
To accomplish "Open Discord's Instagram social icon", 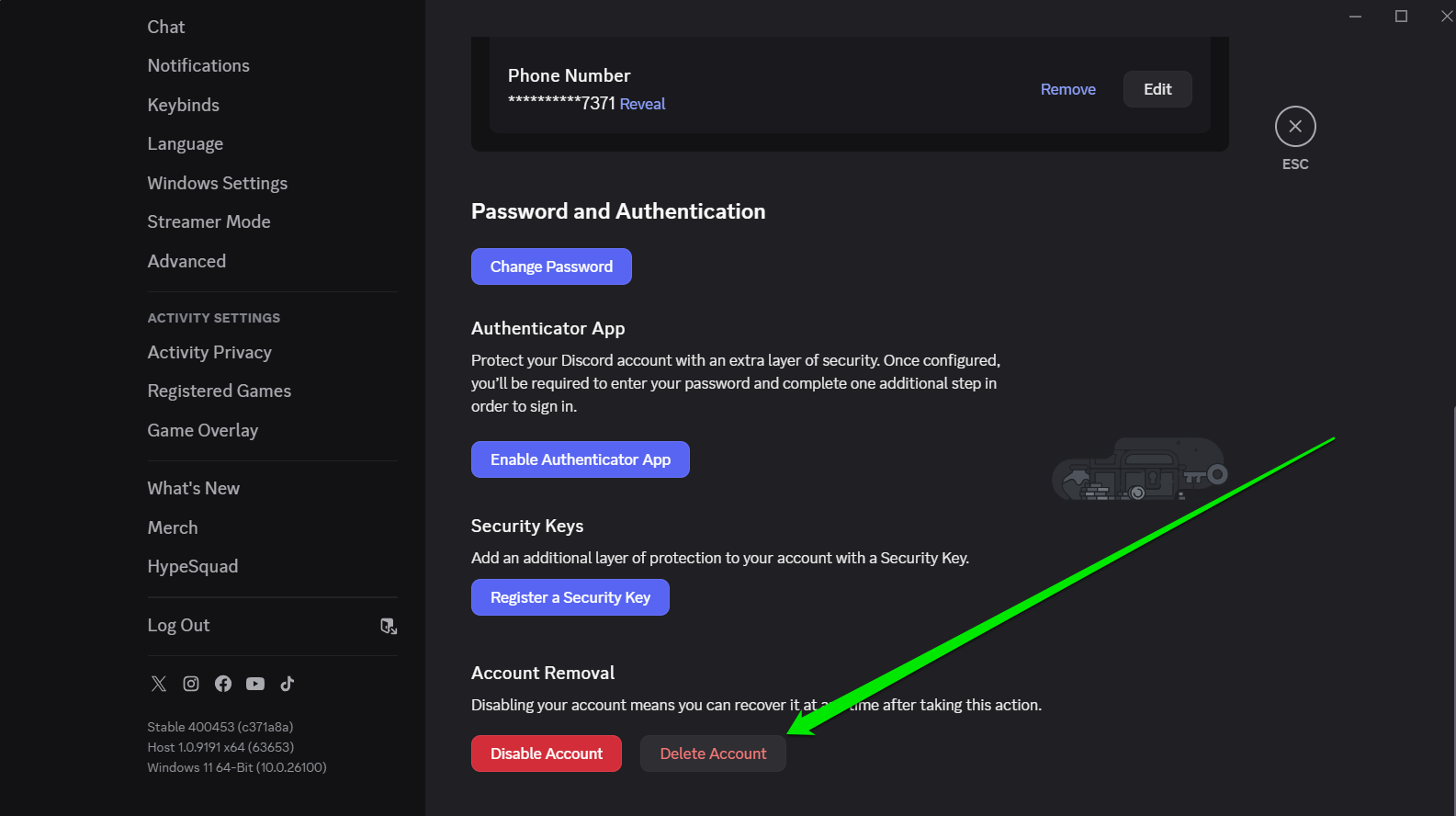I will pos(191,684).
